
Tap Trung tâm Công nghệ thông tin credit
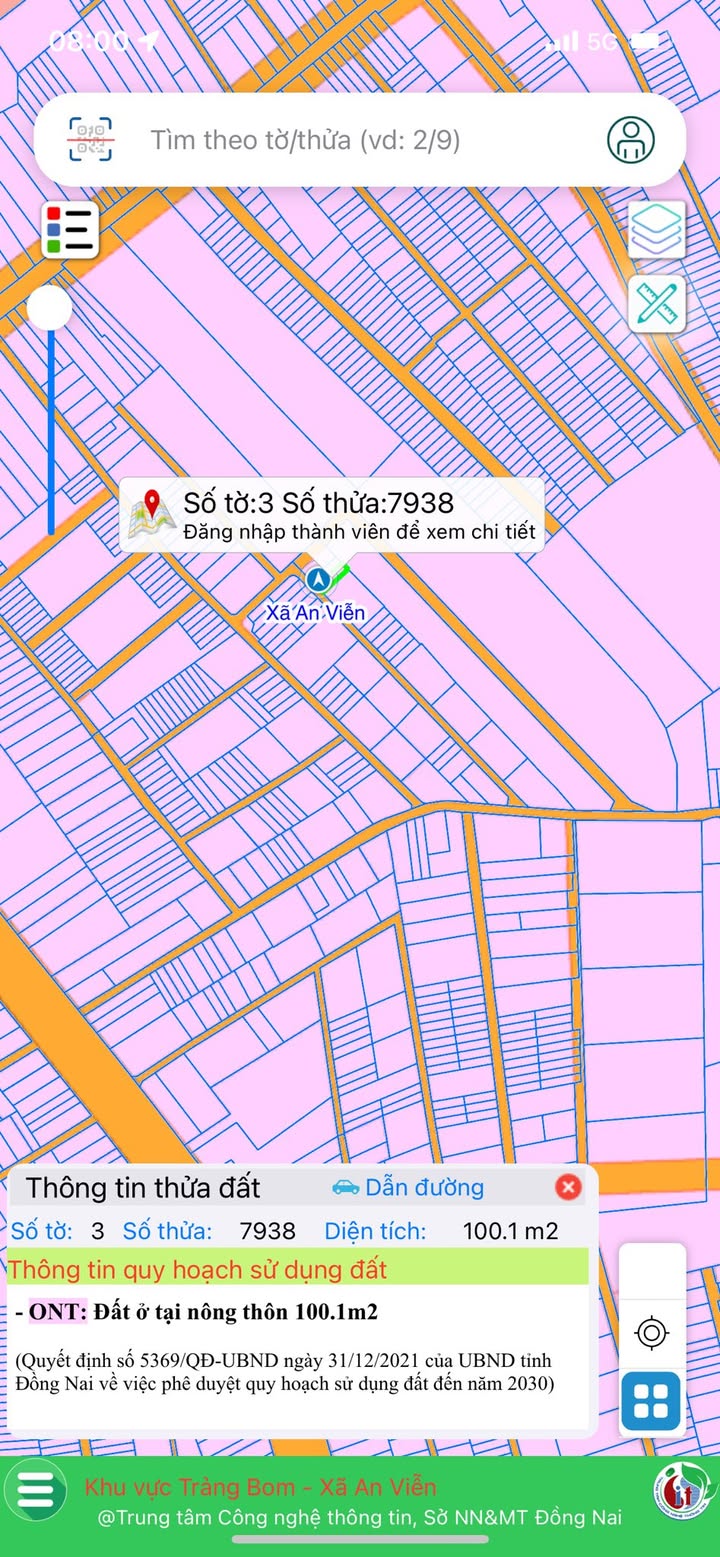(359, 1517)
